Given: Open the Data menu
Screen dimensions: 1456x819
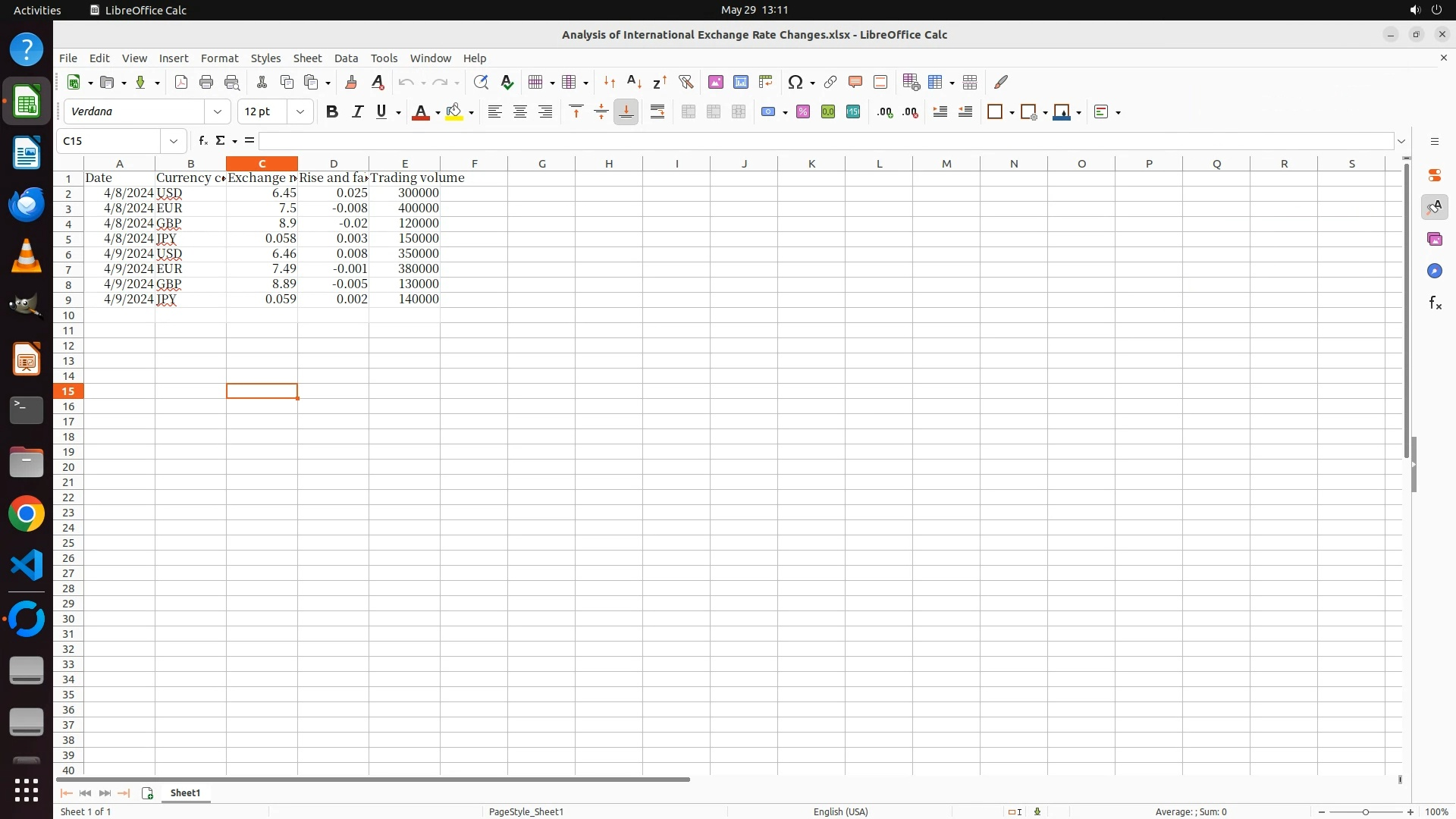Looking at the screenshot, I should 346,58.
